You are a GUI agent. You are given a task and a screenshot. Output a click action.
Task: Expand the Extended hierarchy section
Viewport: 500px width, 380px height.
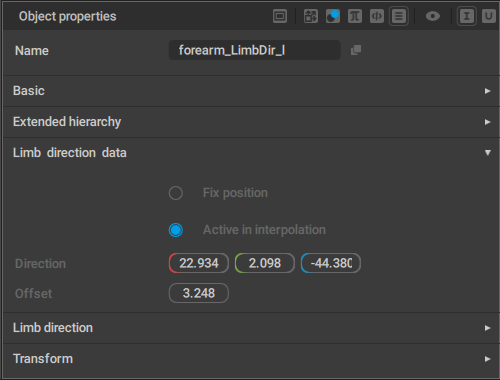pyautogui.click(x=251, y=122)
